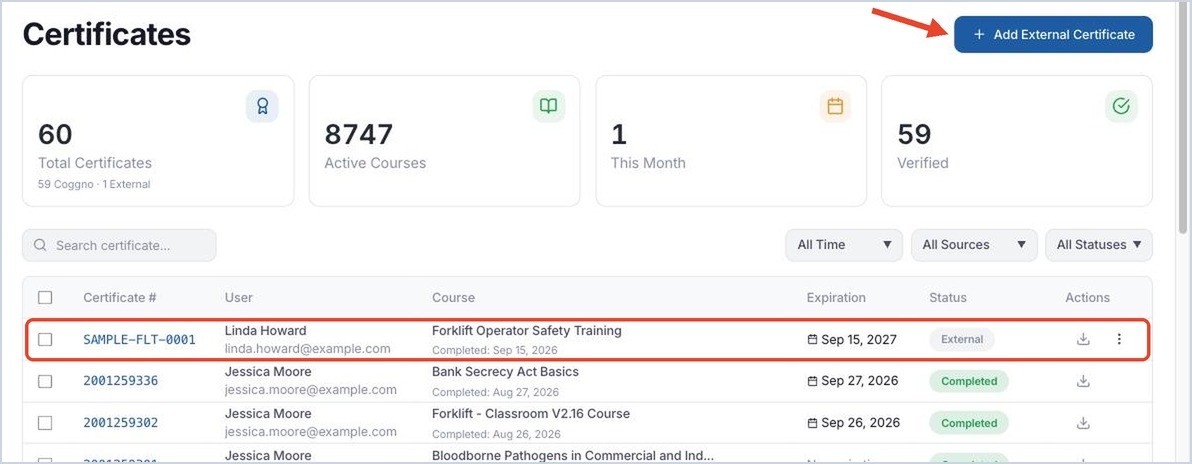Click the checkmark icon on Verified card
The width and height of the screenshot is (1192, 464).
(x=1121, y=106)
